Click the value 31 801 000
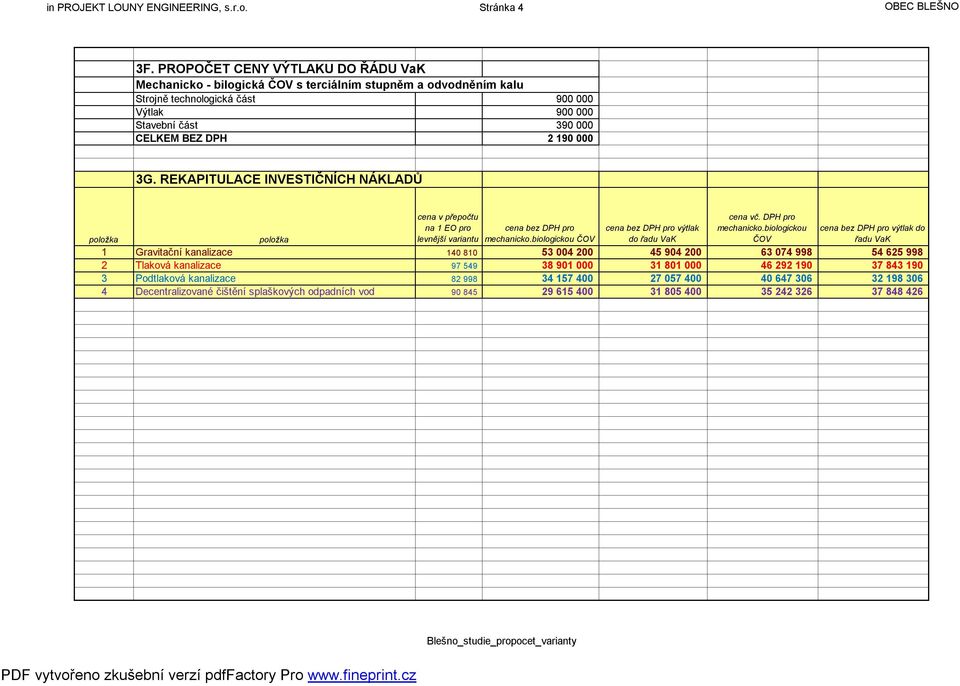This screenshot has width=960, height=686. (675, 265)
